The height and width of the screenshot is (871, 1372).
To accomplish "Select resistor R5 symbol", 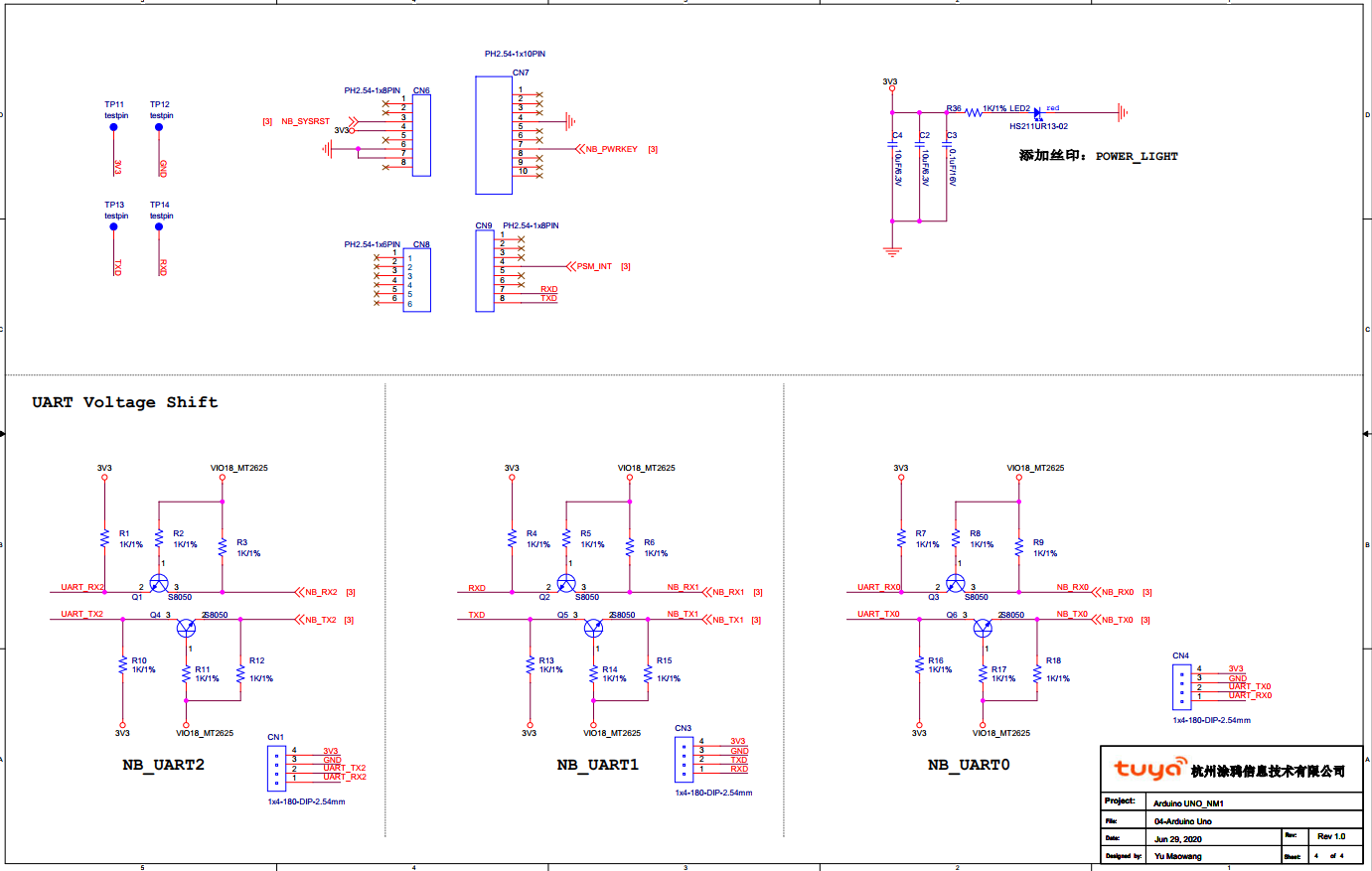I will click(x=566, y=538).
